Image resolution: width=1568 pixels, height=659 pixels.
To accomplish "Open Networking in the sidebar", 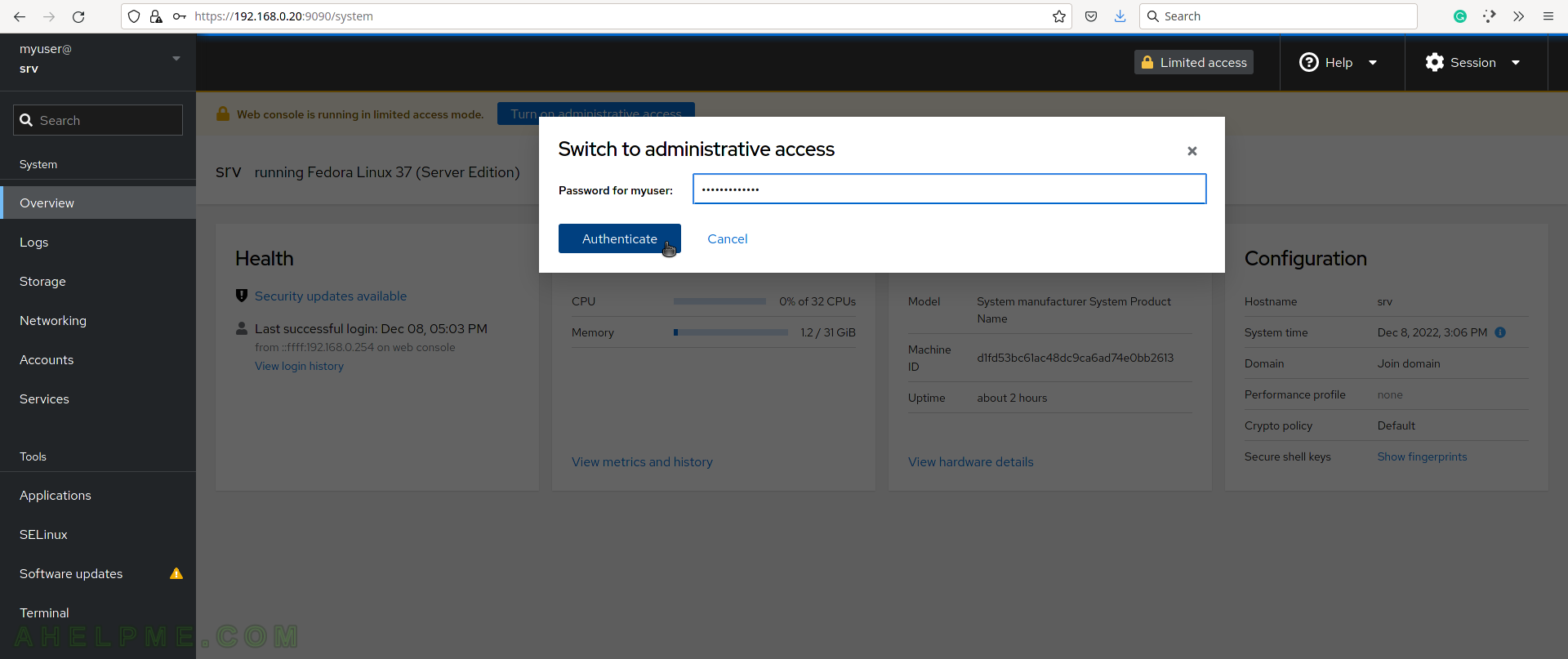I will [98, 320].
